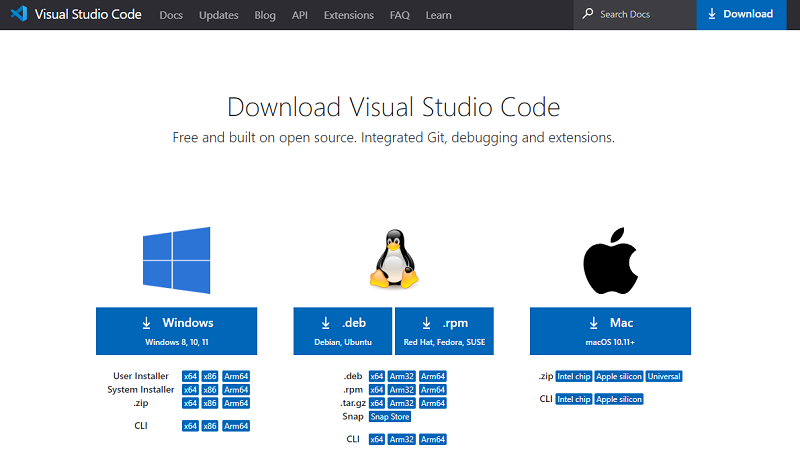Click the top-right Download button
800x451 pixels.
tap(741, 15)
